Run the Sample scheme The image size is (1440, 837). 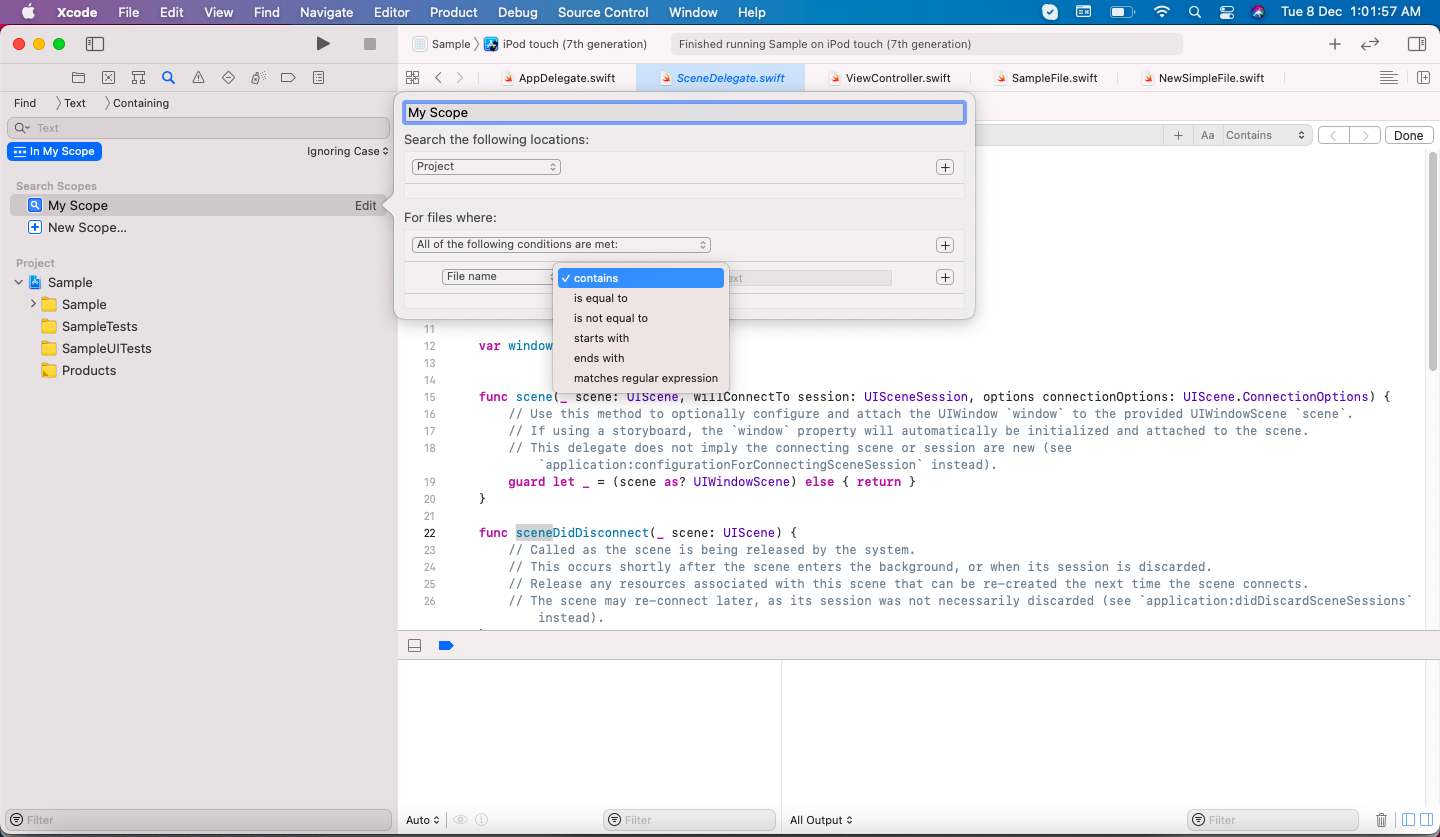click(322, 44)
